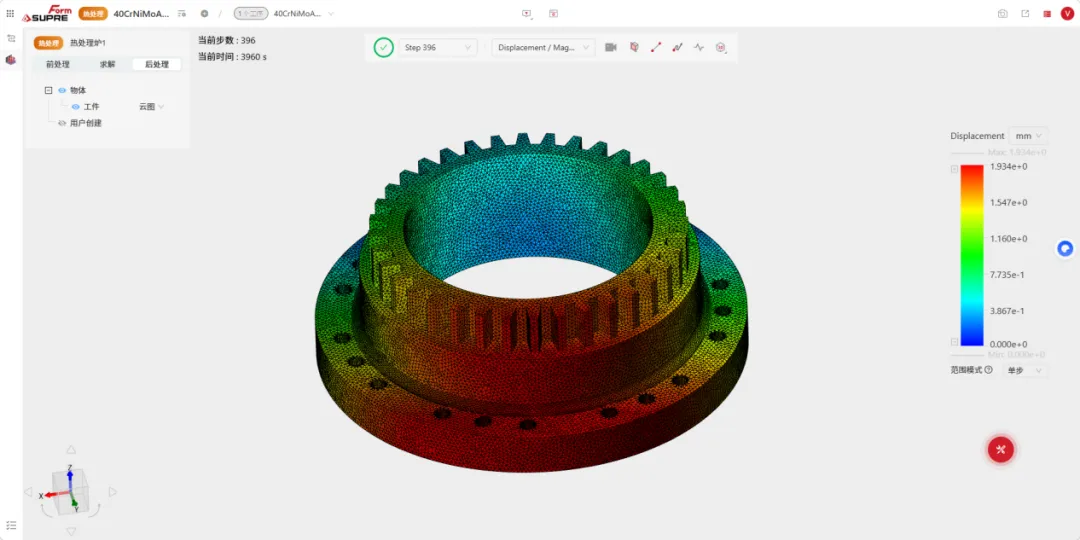Click the 7.735e-1 legend value
Screen dimensions: 1080x540
click(1007, 274)
